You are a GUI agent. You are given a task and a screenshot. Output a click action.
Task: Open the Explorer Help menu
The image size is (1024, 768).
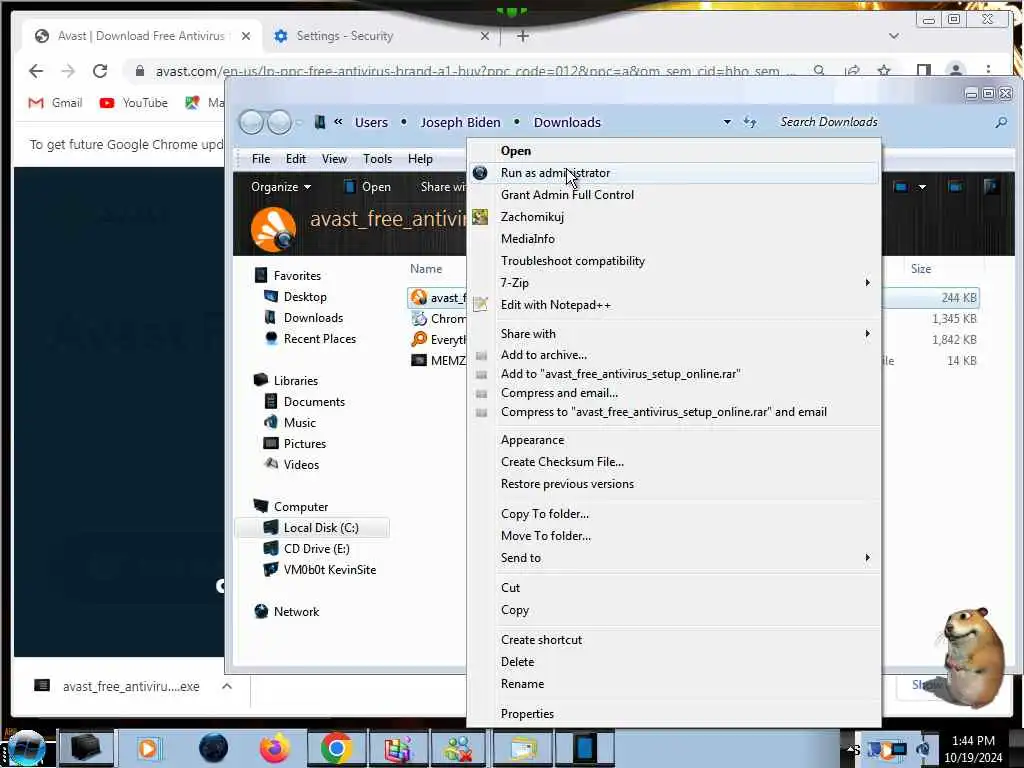[x=420, y=159]
